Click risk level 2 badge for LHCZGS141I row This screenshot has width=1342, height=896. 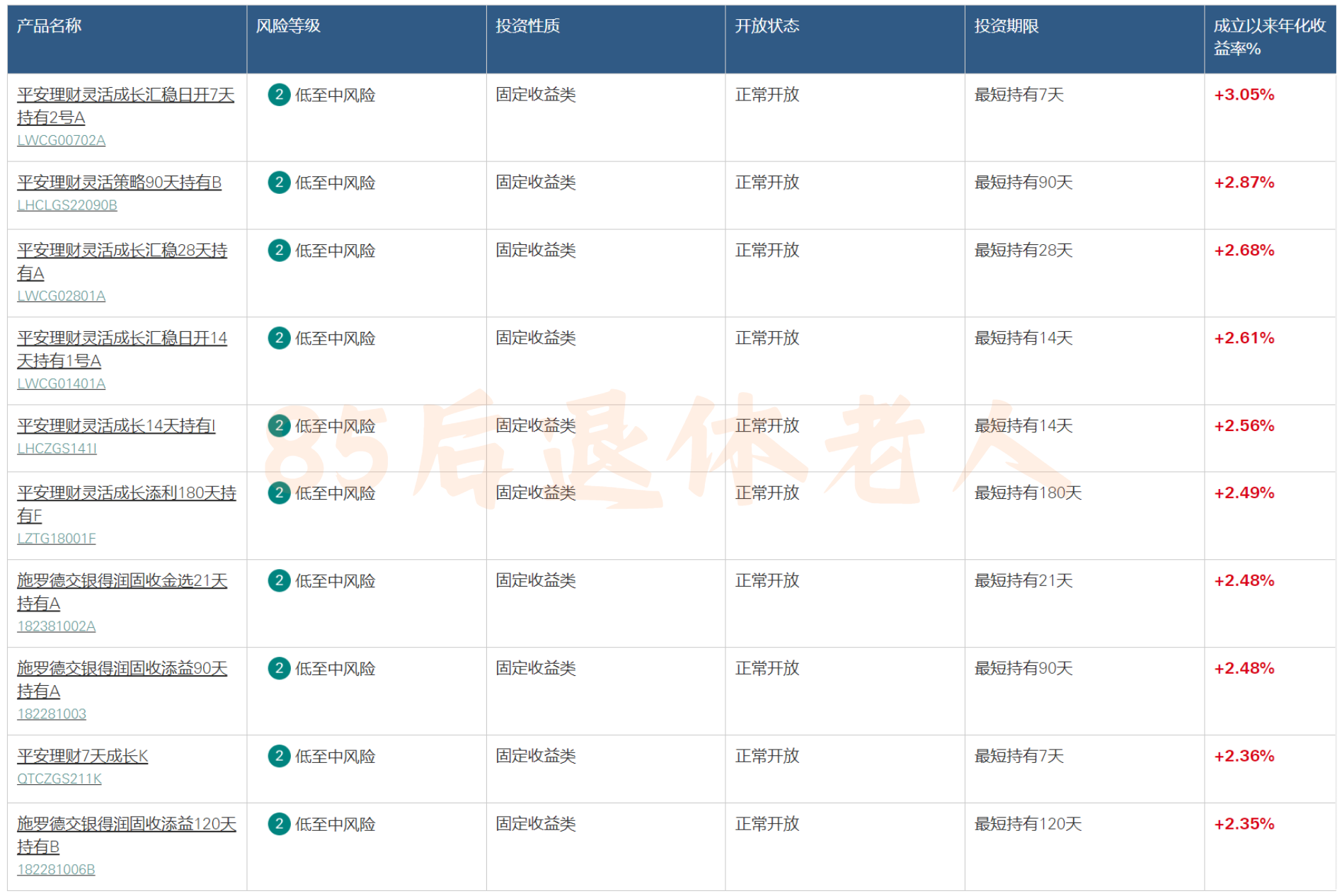tap(279, 426)
